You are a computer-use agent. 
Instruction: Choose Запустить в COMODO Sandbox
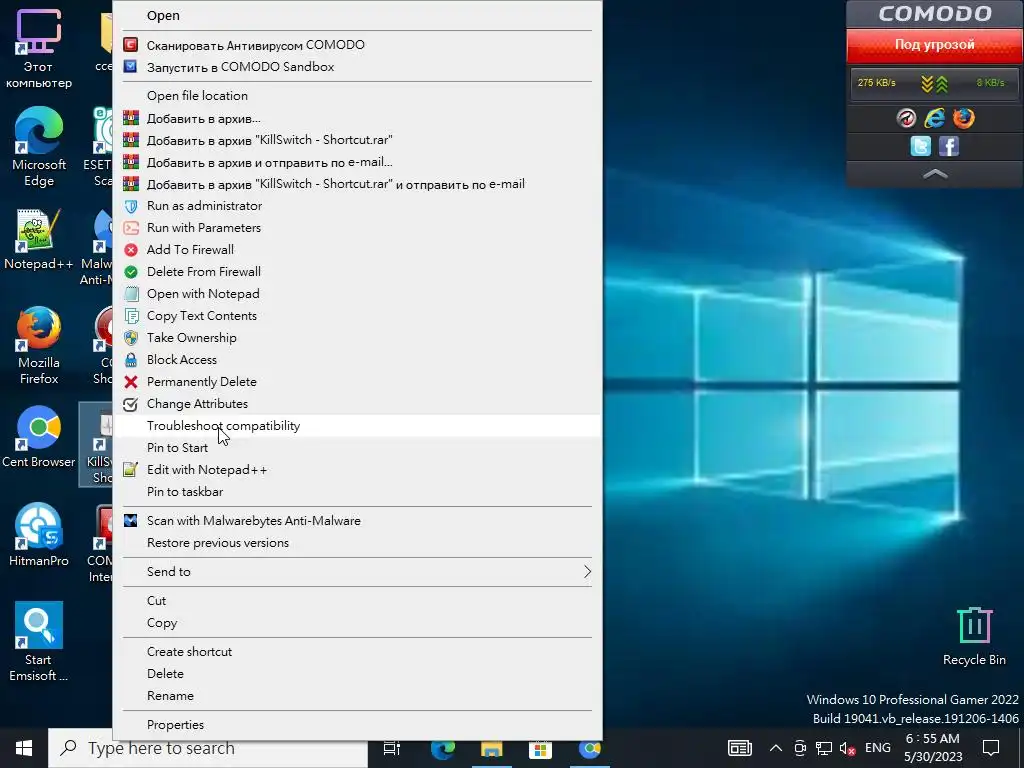(x=357, y=67)
